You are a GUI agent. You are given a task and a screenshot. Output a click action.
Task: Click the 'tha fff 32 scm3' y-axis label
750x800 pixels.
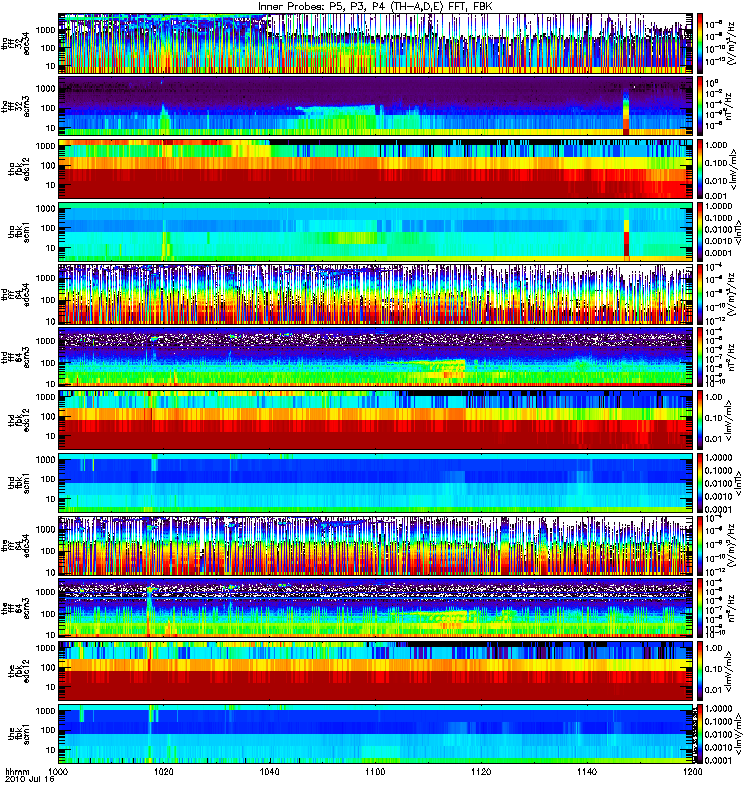(x=15, y=106)
